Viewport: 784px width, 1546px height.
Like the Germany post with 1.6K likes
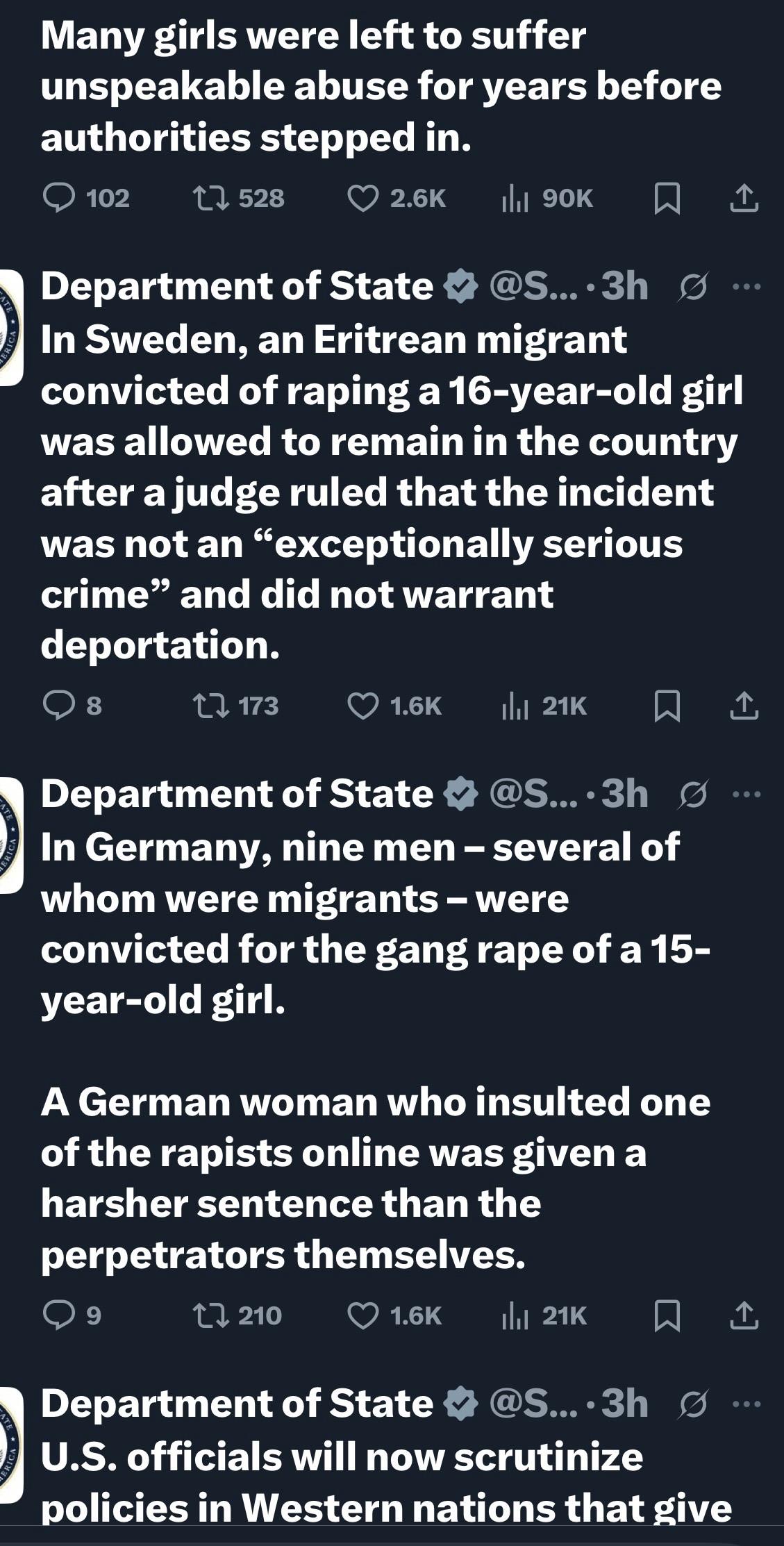[x=362, y=1316]
